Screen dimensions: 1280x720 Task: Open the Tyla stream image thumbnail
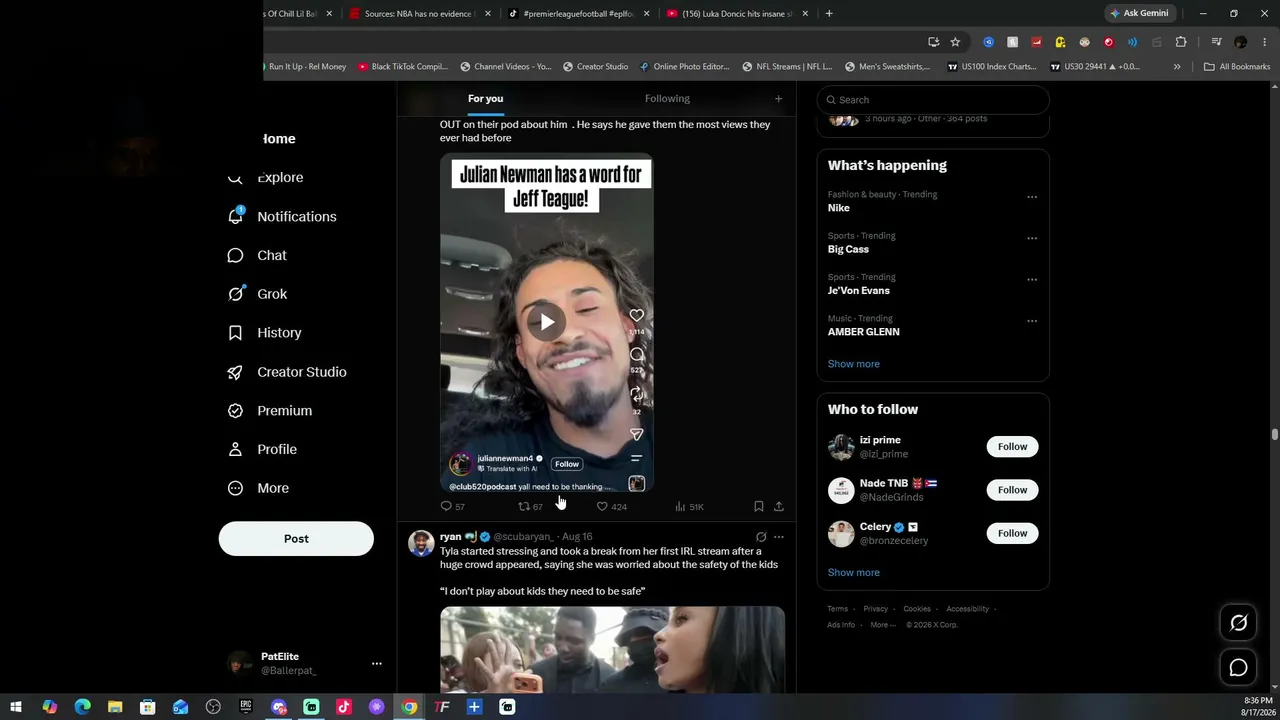(612, 649)
